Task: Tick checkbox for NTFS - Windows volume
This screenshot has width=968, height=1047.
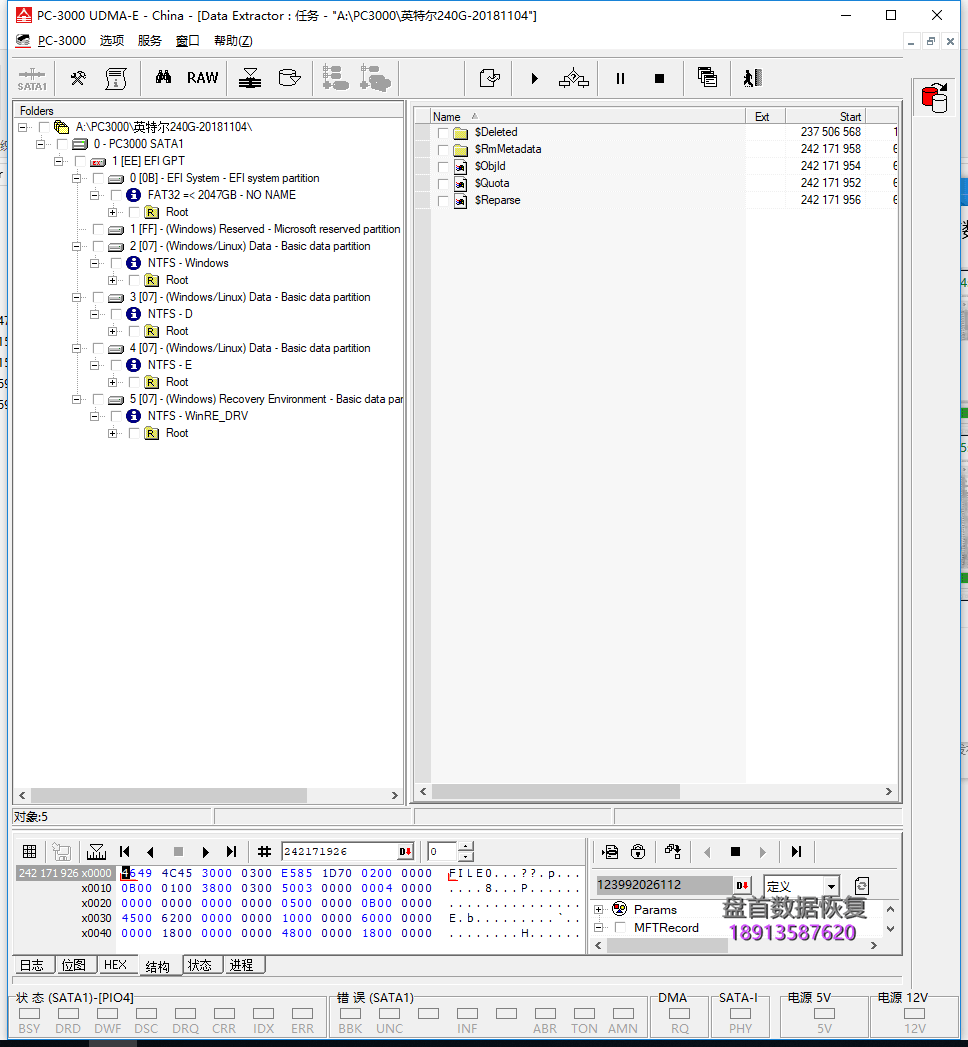Action: click(x=116, y=263)
